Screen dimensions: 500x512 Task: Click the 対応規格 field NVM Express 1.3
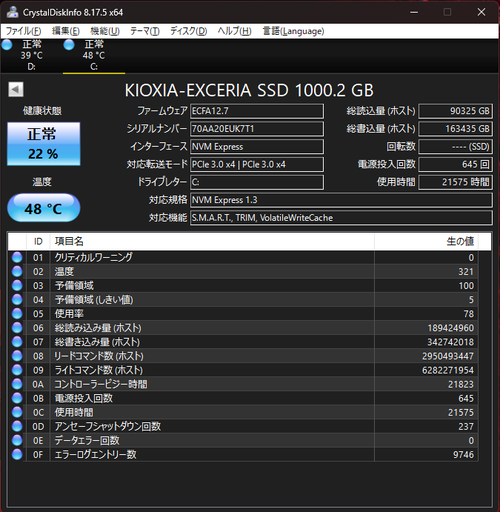point(341,200)
